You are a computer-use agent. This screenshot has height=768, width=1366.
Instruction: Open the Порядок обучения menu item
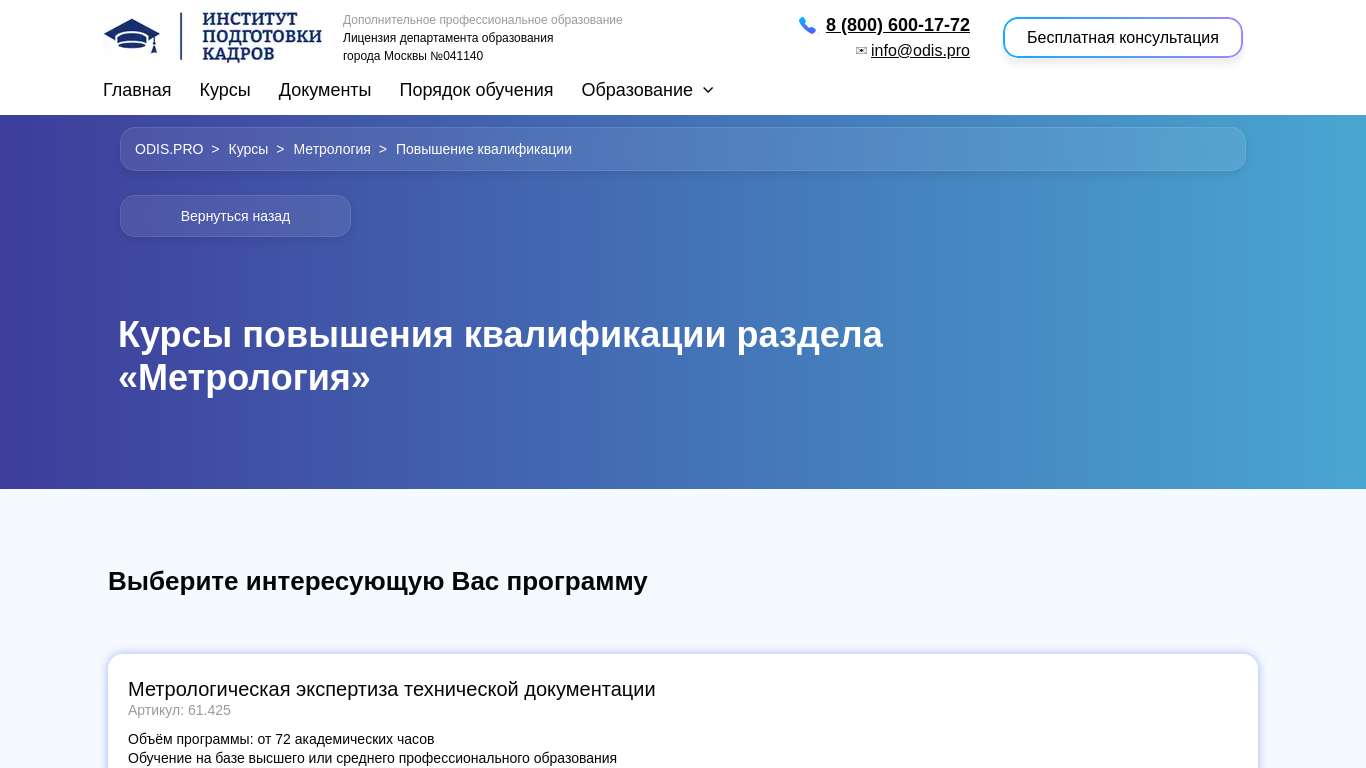(x=476, y=90)
